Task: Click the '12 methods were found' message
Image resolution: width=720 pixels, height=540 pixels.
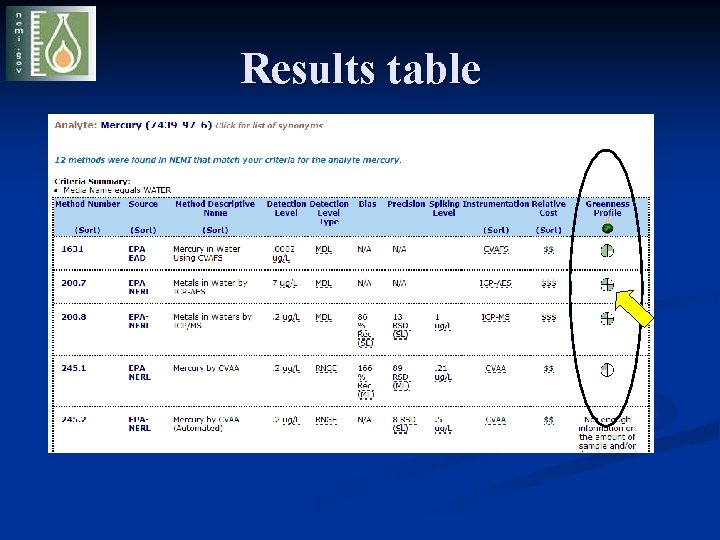Action: pos(228,160)
